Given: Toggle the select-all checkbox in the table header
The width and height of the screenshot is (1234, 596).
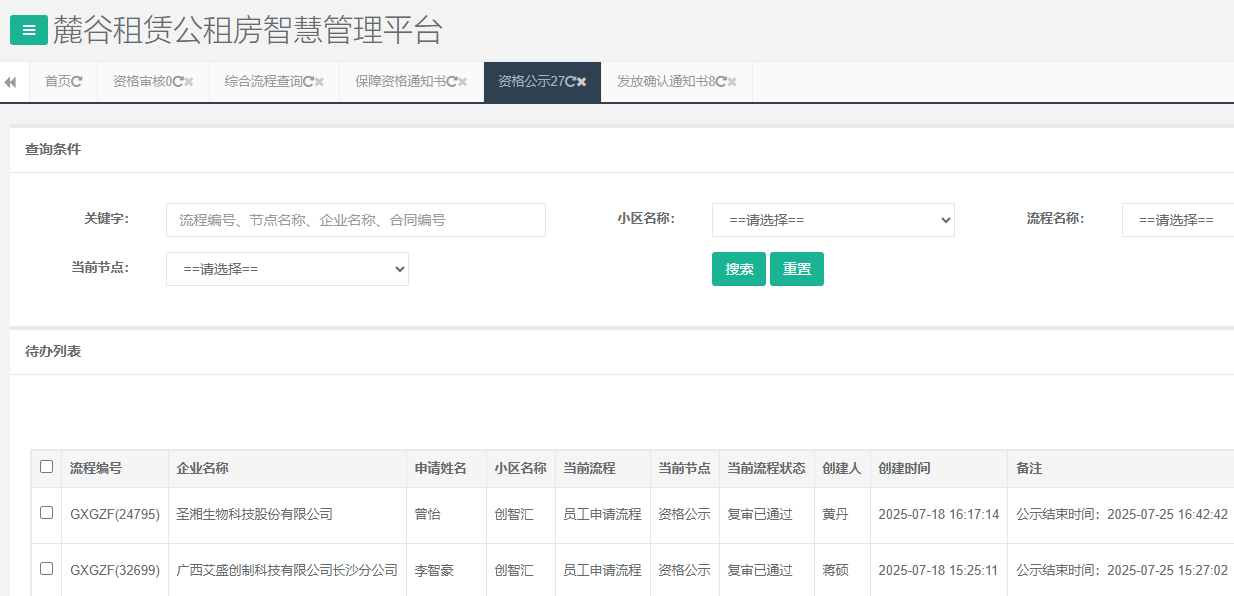Looking at the screenshot, I should (46, 467).
